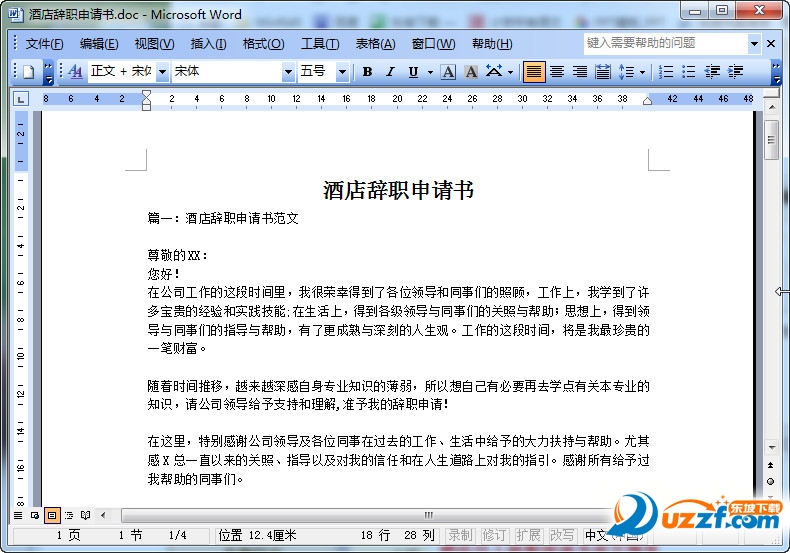This screenshot has width=790, height=553.
Task: Toggle 修订 track changes in status bar
Action: point(494,535)
